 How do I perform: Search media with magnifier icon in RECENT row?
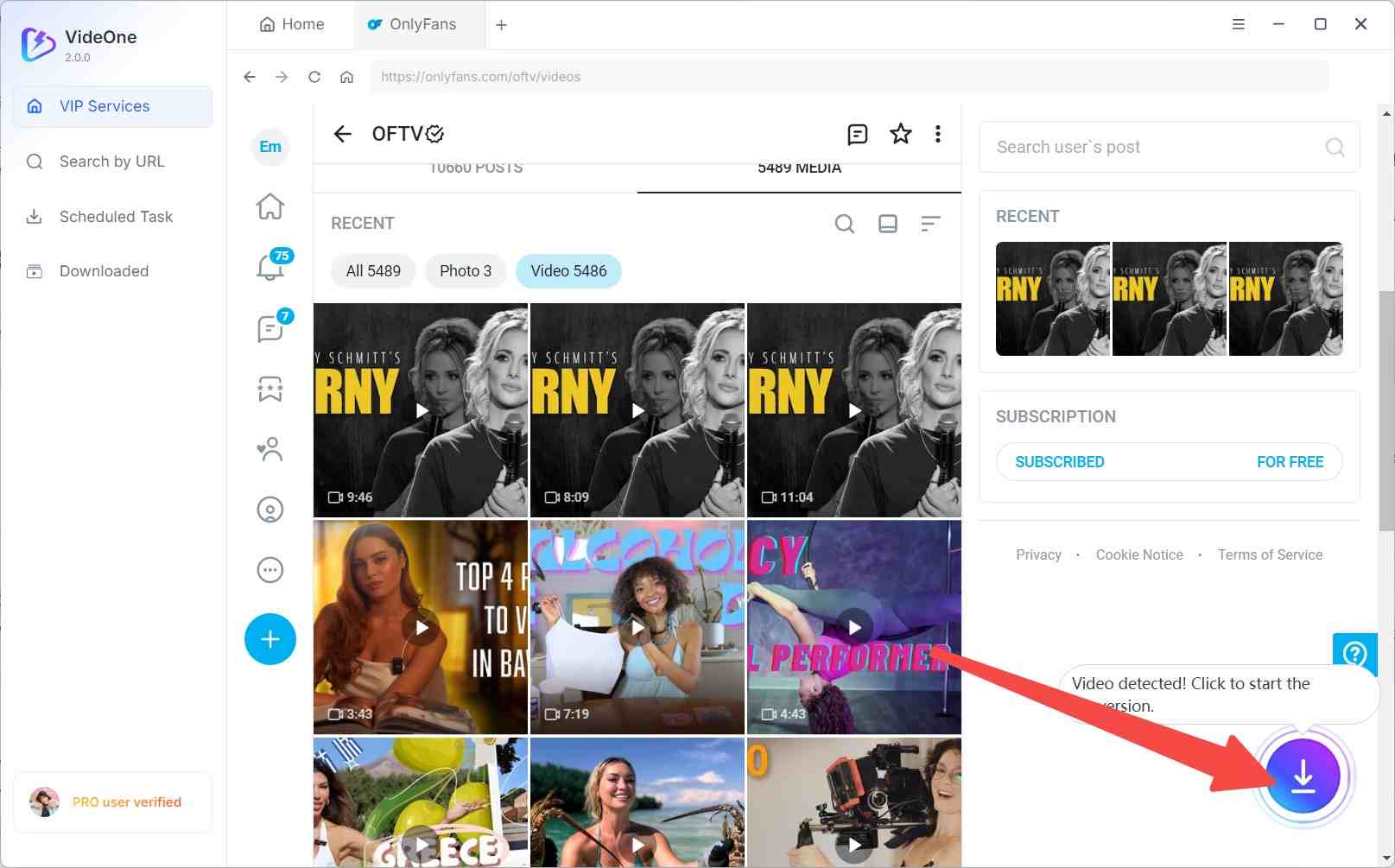[845, 224]
